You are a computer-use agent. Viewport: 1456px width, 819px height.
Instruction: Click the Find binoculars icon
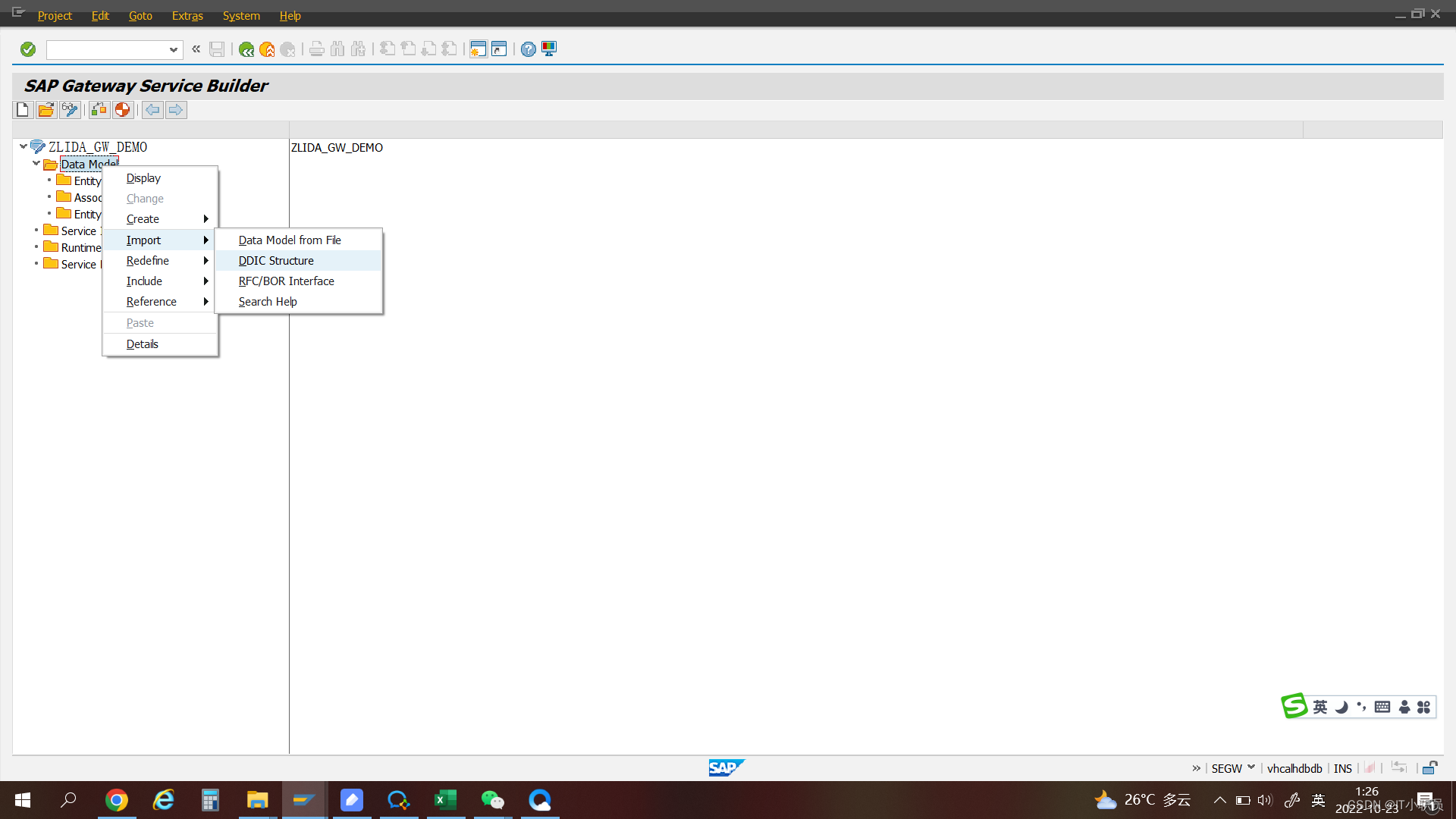click(x=337, y=49)
